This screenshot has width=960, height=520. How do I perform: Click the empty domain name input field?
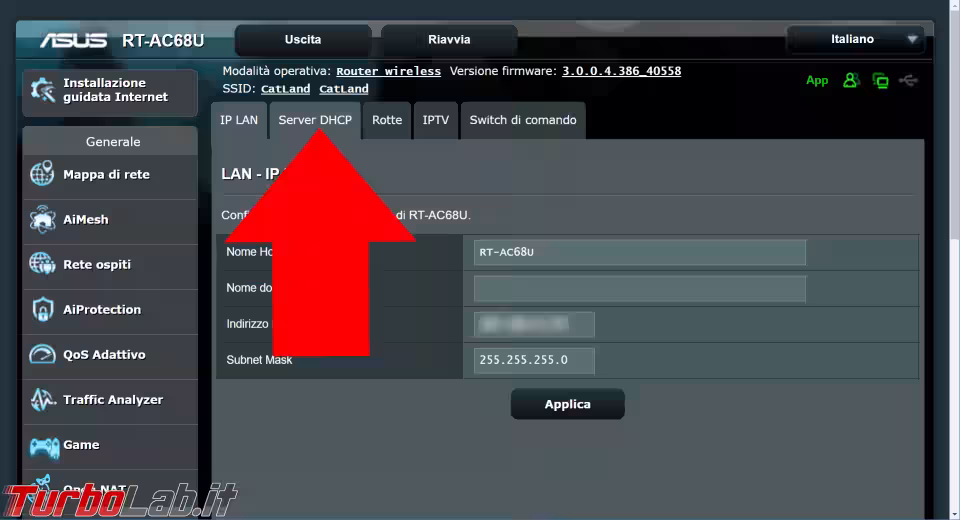tap(639, 288)
